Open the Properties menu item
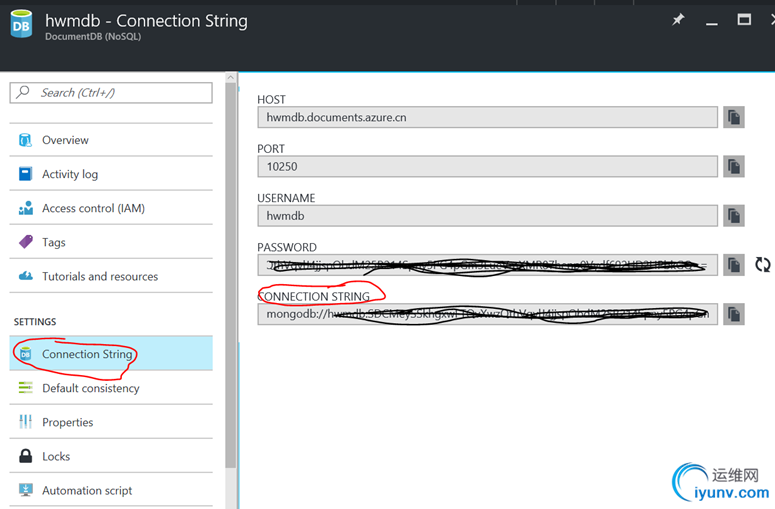 coord(111,422)
